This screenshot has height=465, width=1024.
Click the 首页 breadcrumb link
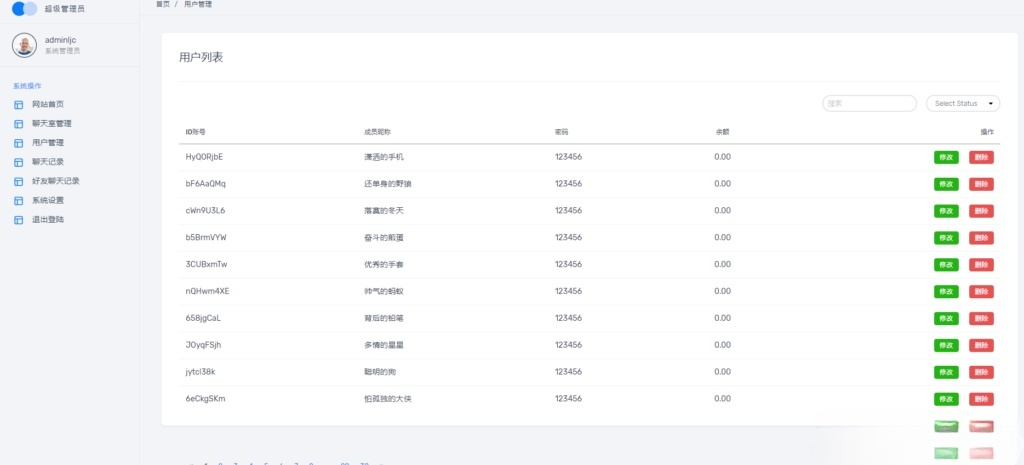coord(163,5)
